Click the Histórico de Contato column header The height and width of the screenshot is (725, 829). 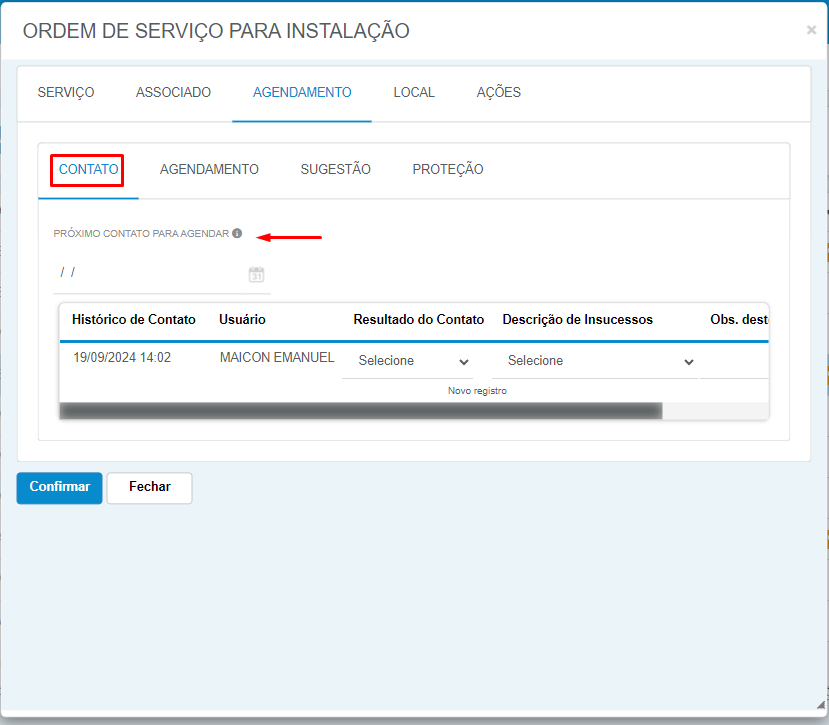134,319
